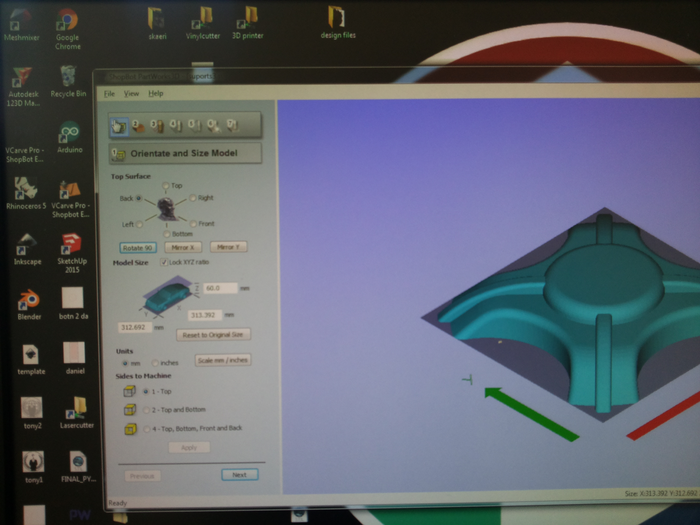Open the Lasercutter desktop folder
This screenshot has width=700, height=525.
click(x=77, y=412)
